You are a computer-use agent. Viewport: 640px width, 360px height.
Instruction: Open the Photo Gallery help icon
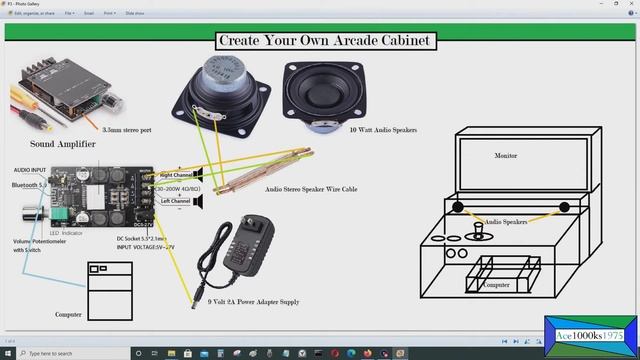631,13
